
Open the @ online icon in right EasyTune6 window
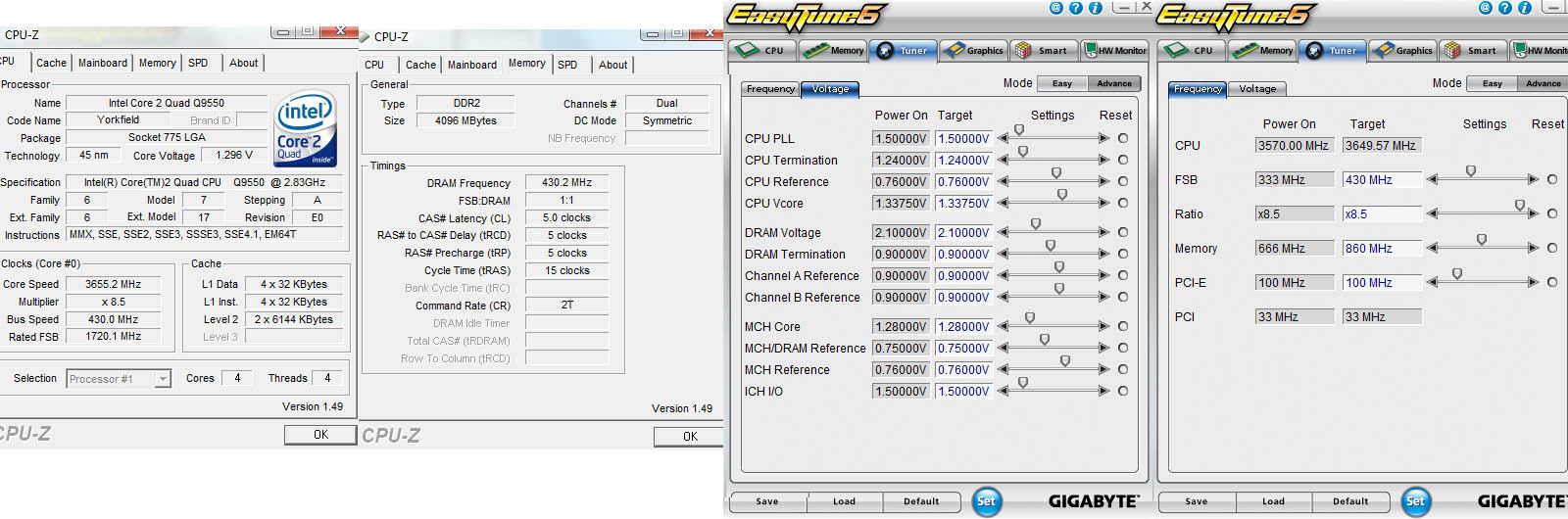pos(1485,8)
